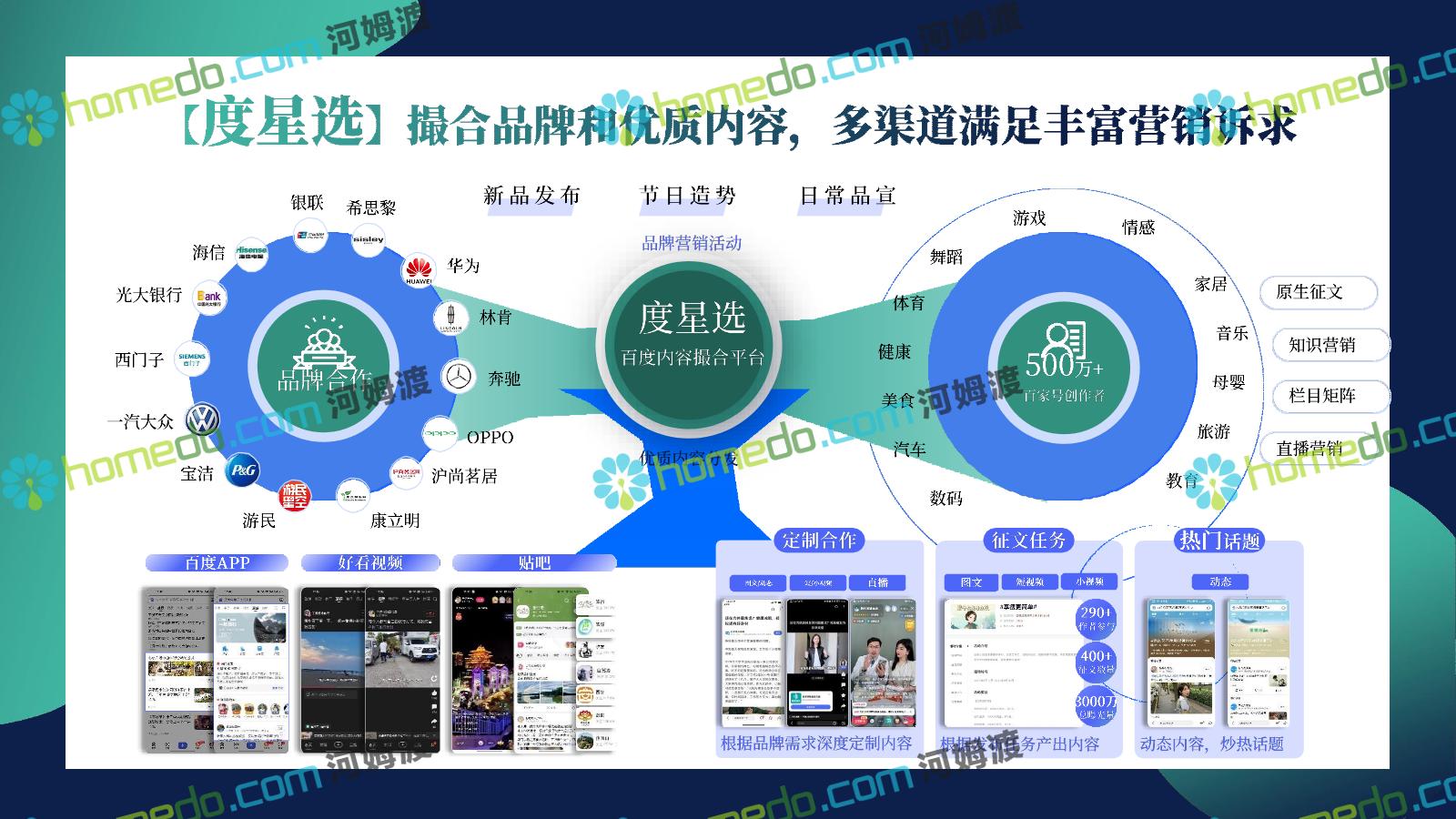Click the UnionPay logo icon
1456x819 pixels.
pyautogui.click(x=310, y=238)
